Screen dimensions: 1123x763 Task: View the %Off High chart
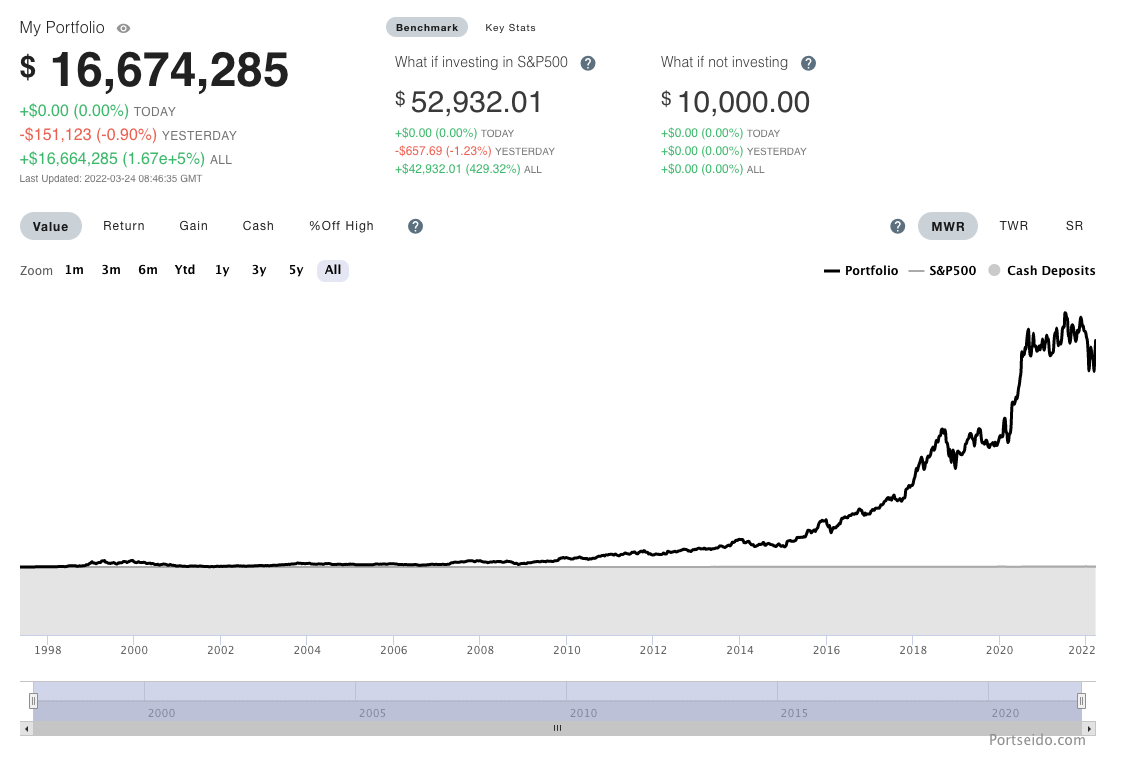point(341,226)
